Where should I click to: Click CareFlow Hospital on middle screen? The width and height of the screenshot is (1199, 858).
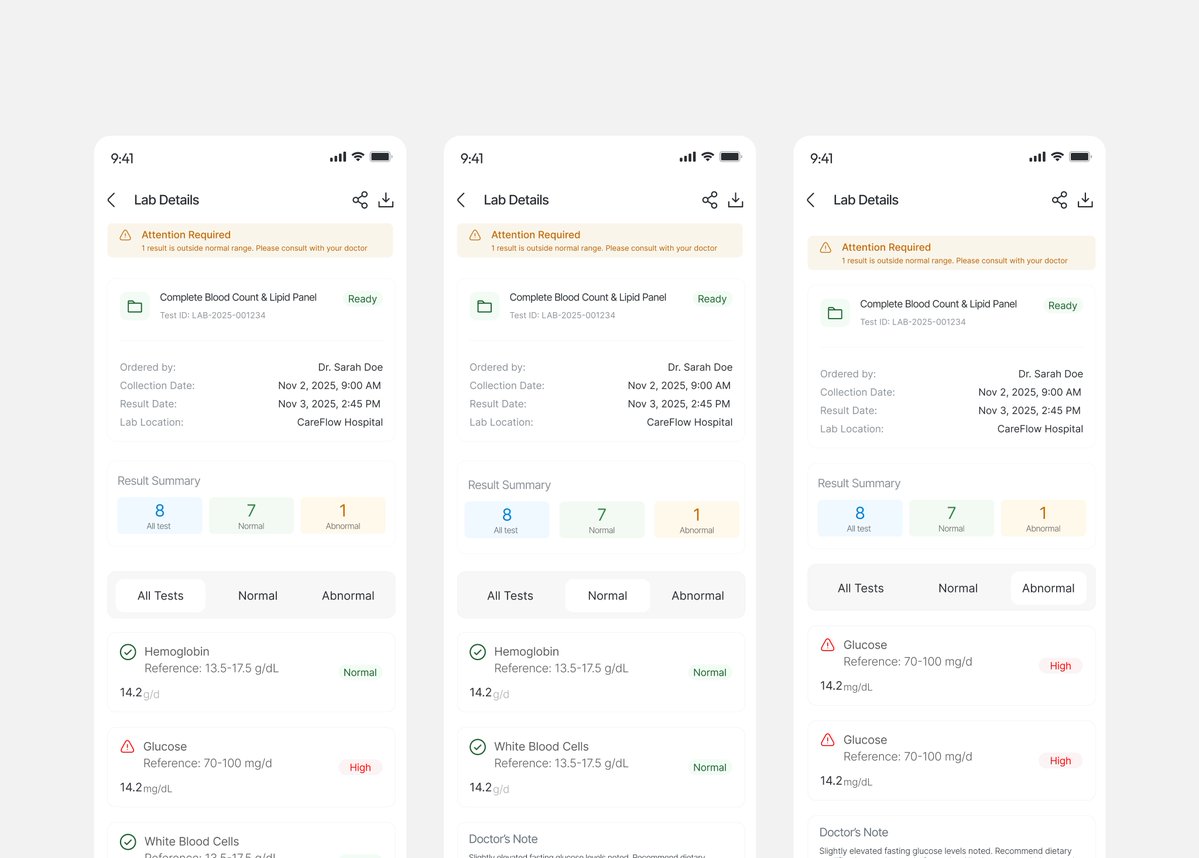(x=690, y=422)
